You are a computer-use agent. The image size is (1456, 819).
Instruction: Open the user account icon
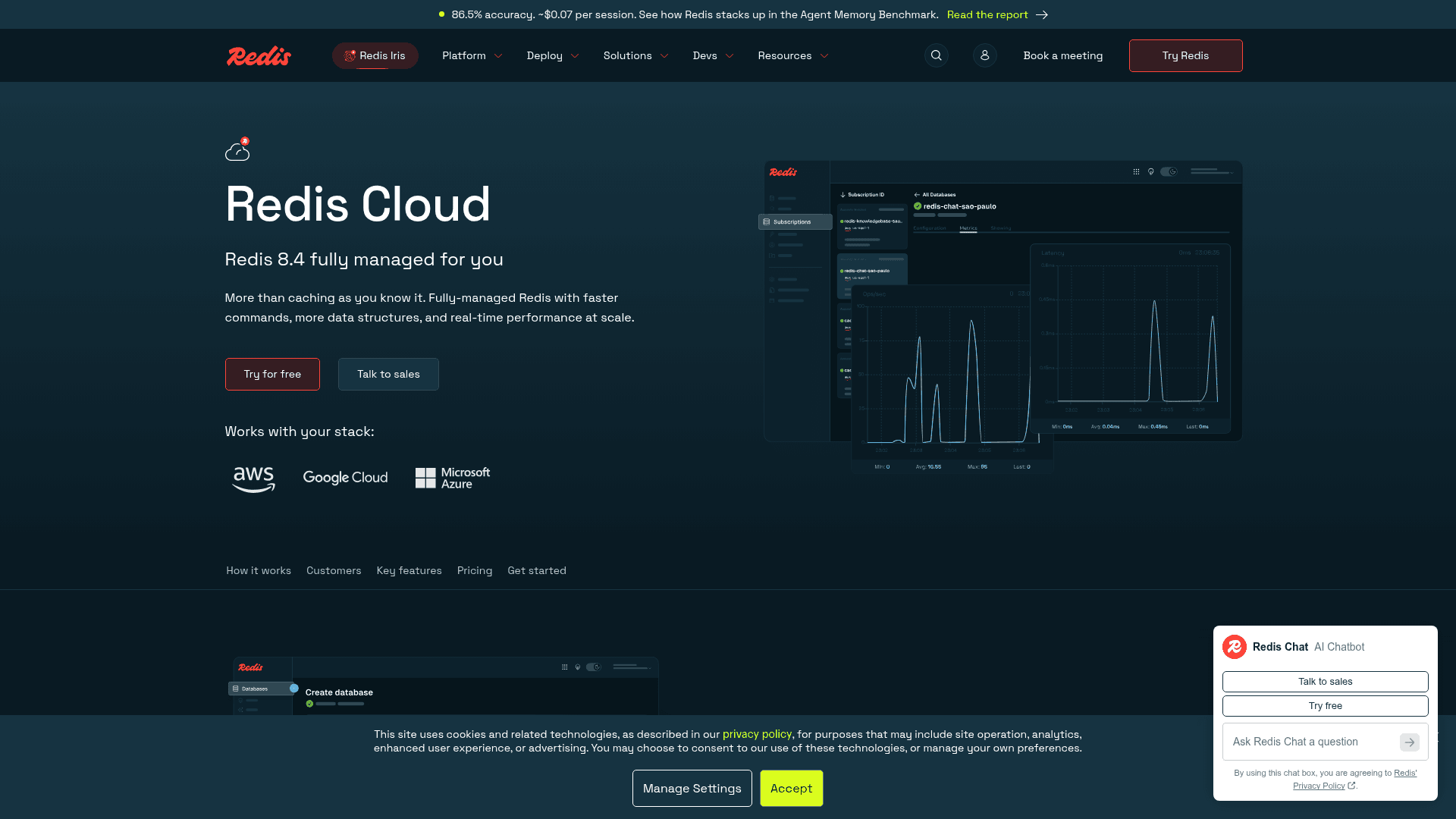[x=985, y=55]
